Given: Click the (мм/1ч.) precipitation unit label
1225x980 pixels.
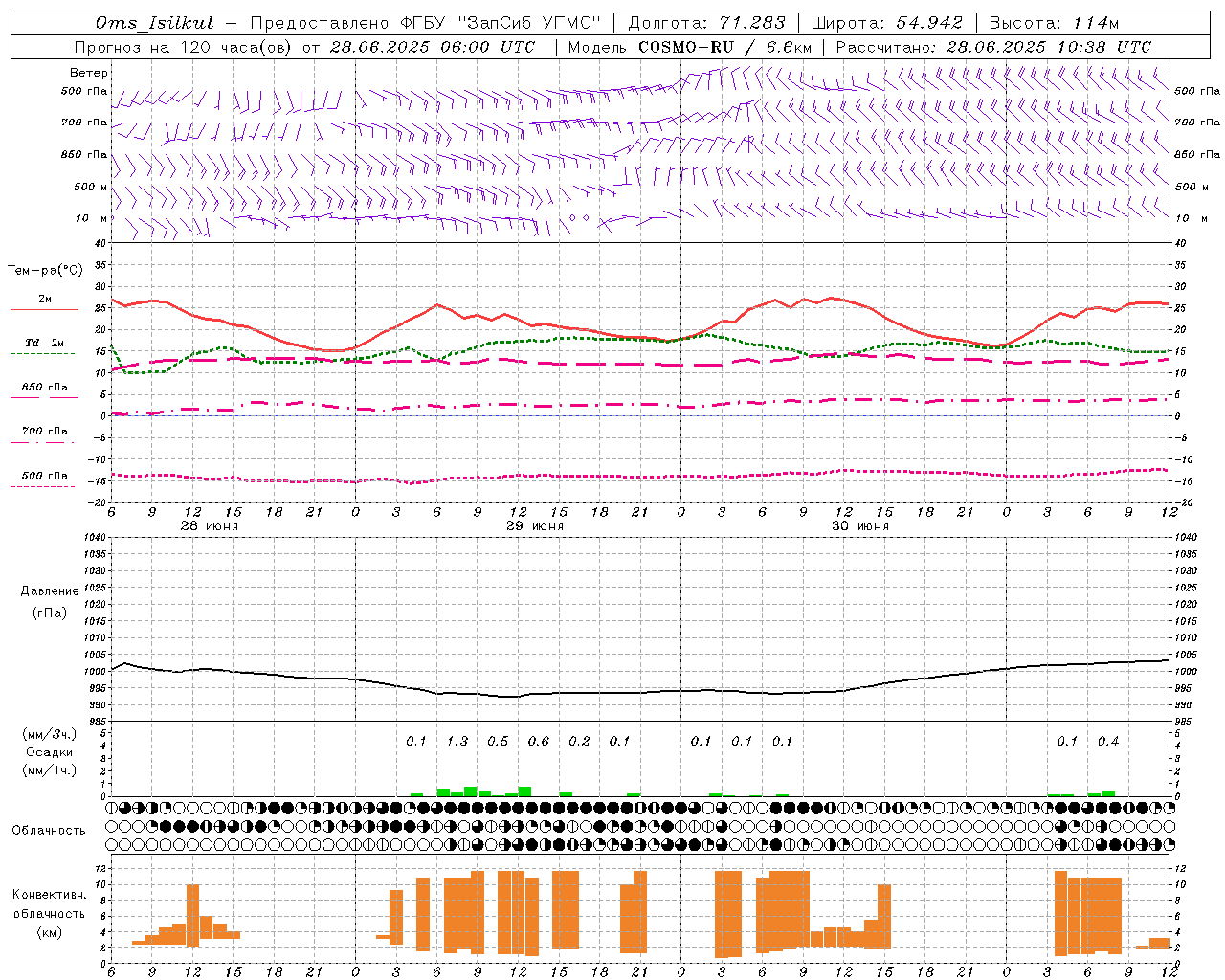Looking at the screenshot, I should pyautogui.click(x=50, y=769).
